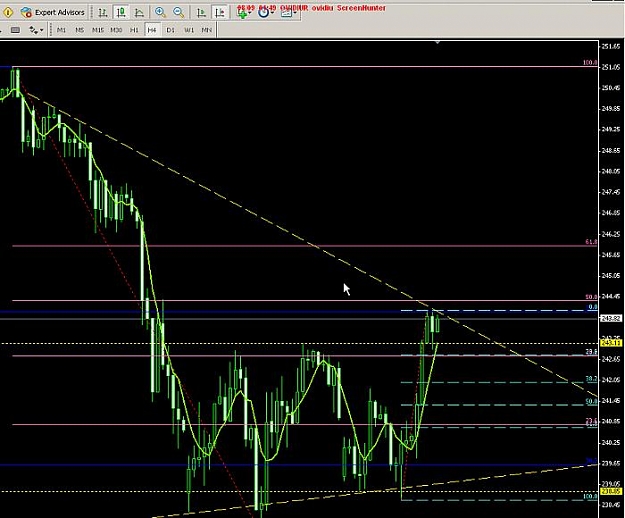Viewport: 625px width, 518px height.
Task: Expand the templates dropdown arrow
Action: [x=295, y=13]
